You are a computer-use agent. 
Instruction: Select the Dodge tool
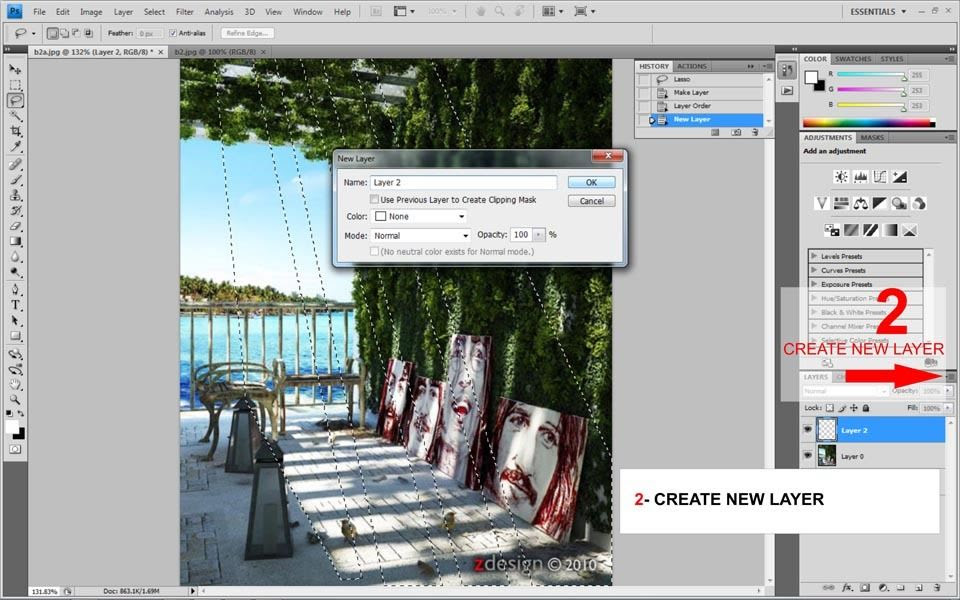click(15, 272)
